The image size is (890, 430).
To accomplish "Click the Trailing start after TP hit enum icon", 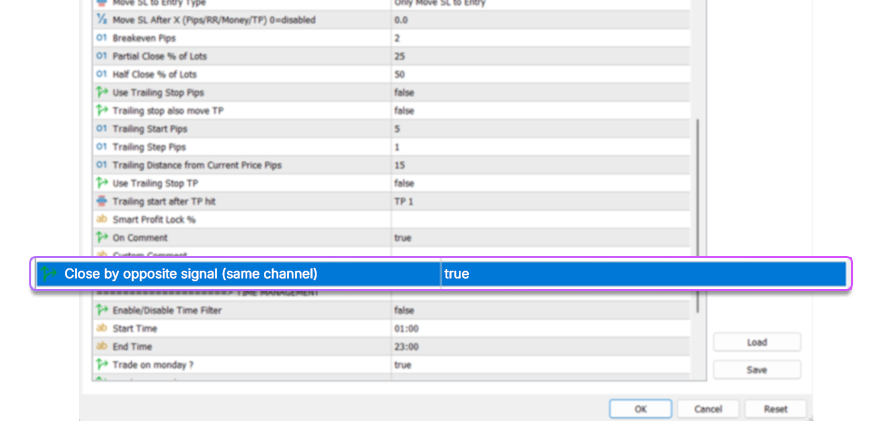I will coord(101,201).
